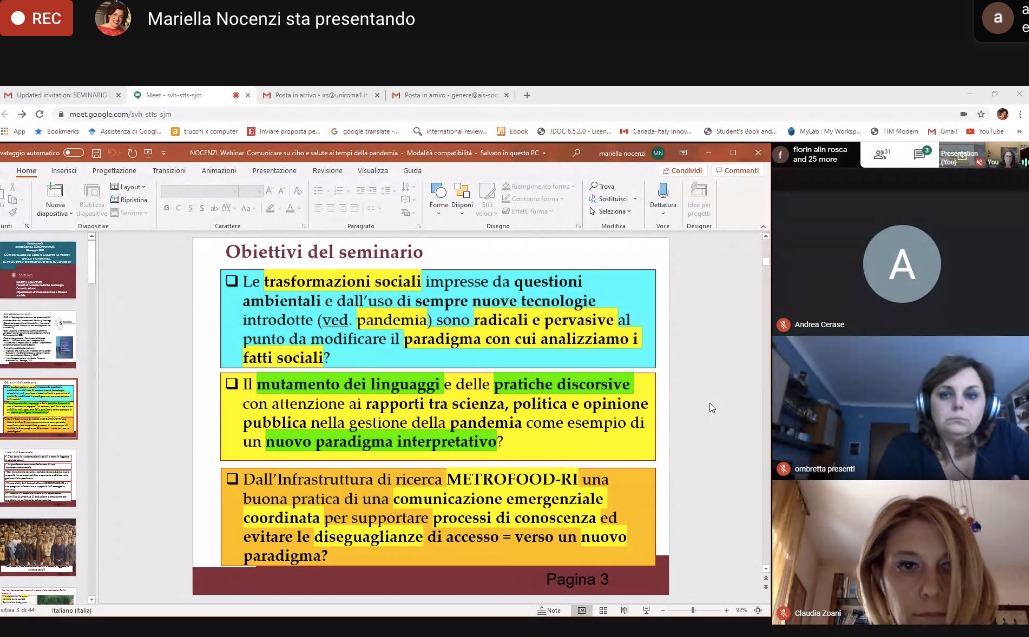The width and height of the screenshot is (1029, 637).
Task: Fit slide to current window
Action: [x=758, y=611]
